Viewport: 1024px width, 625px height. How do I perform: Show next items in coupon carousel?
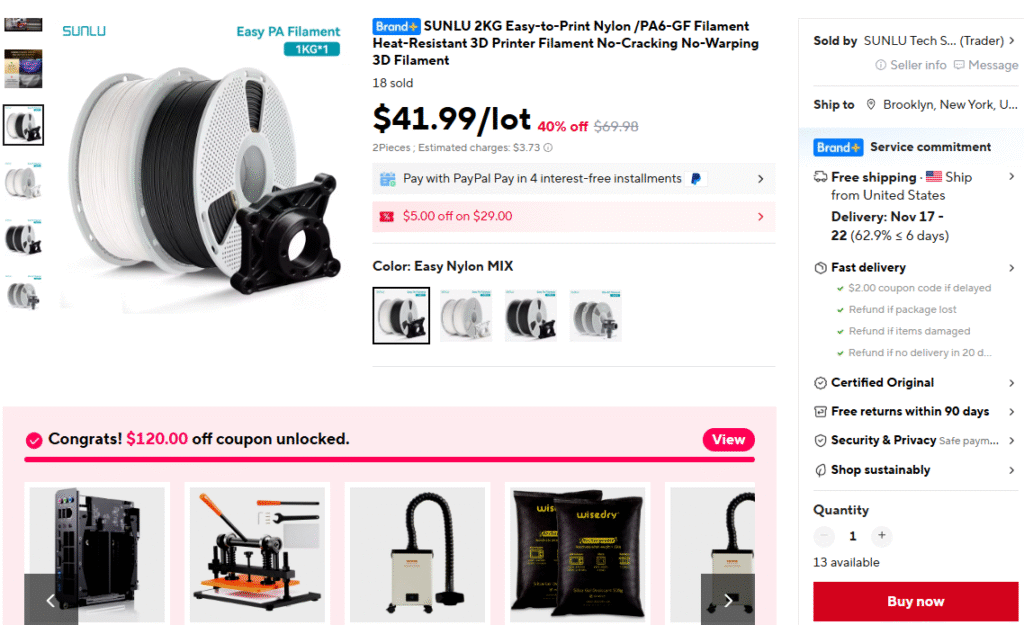coord(728,600)
